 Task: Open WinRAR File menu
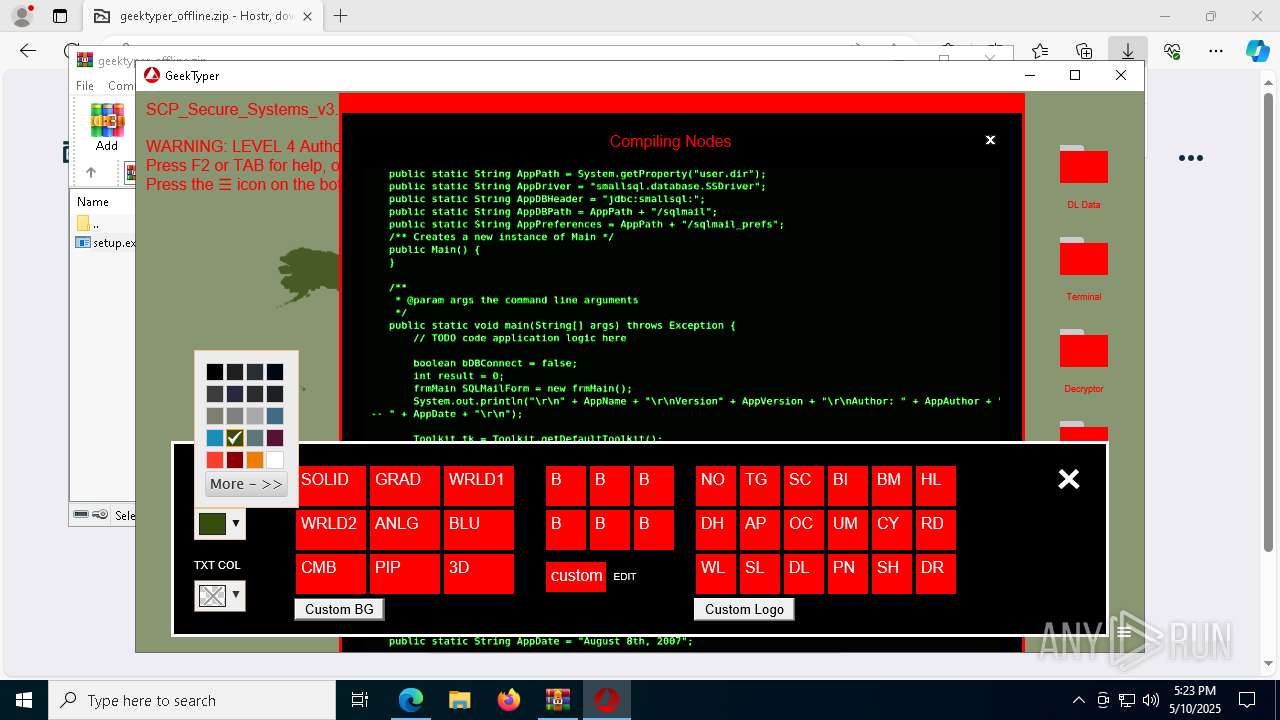pos(85,86)
